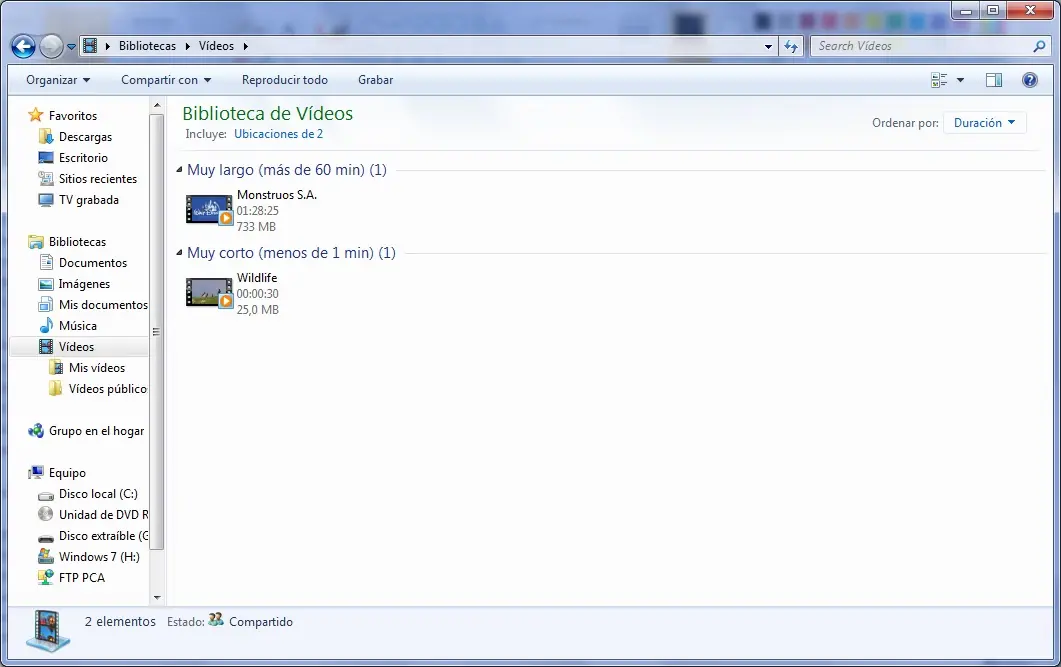Open the Música library
Viewport: 1061px width, 667px height.
point(78,325)
